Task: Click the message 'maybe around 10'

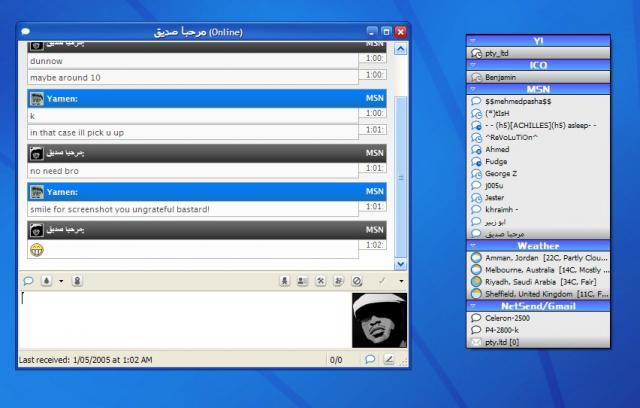Action: (x=193, y=78)
